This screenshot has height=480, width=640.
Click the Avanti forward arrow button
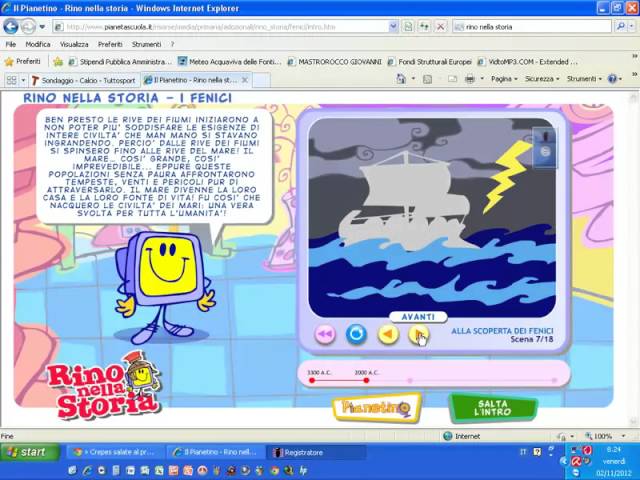coord(418,334)
